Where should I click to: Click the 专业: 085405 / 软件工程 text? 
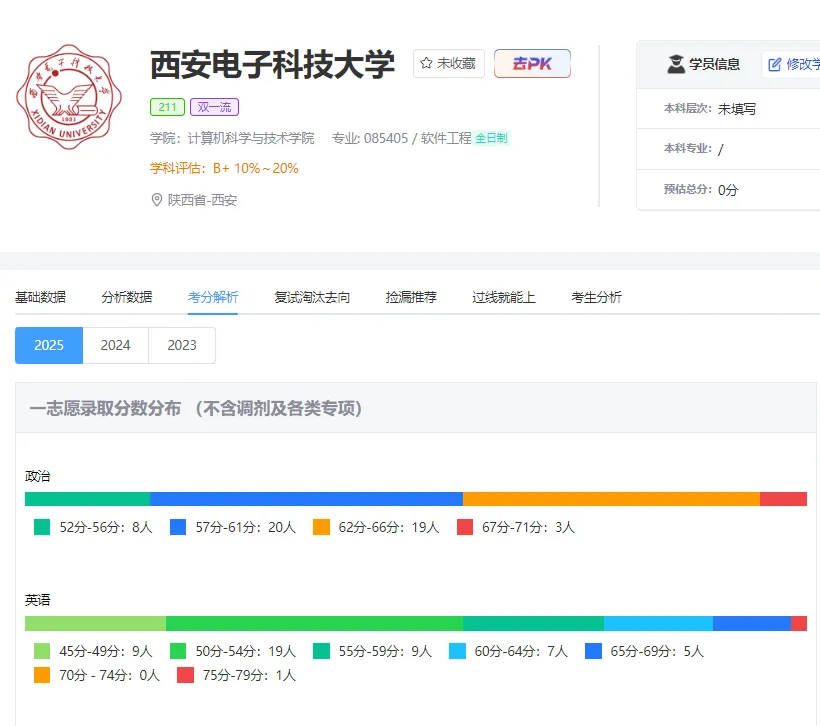coord(402,138)
